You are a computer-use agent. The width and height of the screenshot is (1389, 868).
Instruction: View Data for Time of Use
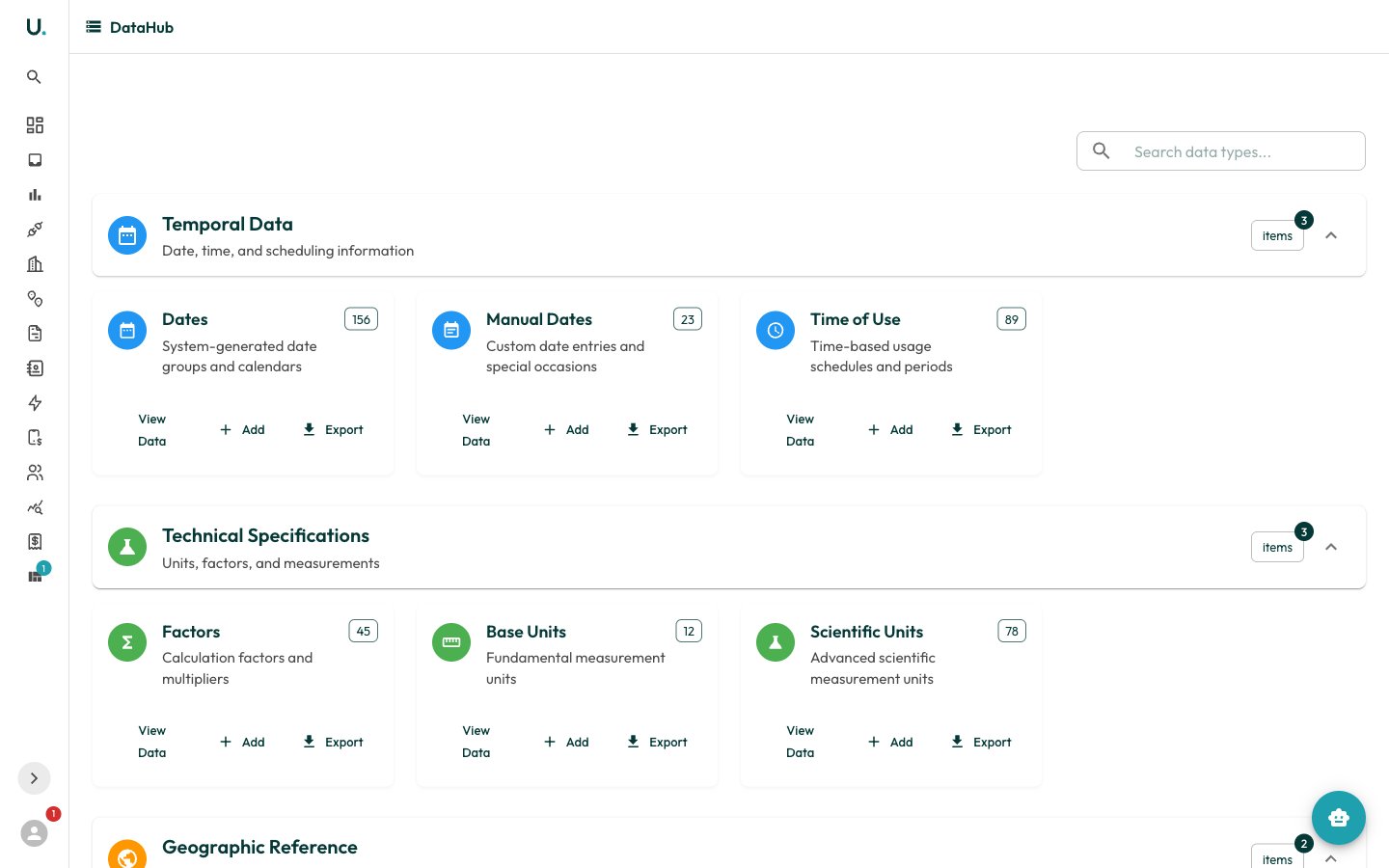click(x=801, y=430)
